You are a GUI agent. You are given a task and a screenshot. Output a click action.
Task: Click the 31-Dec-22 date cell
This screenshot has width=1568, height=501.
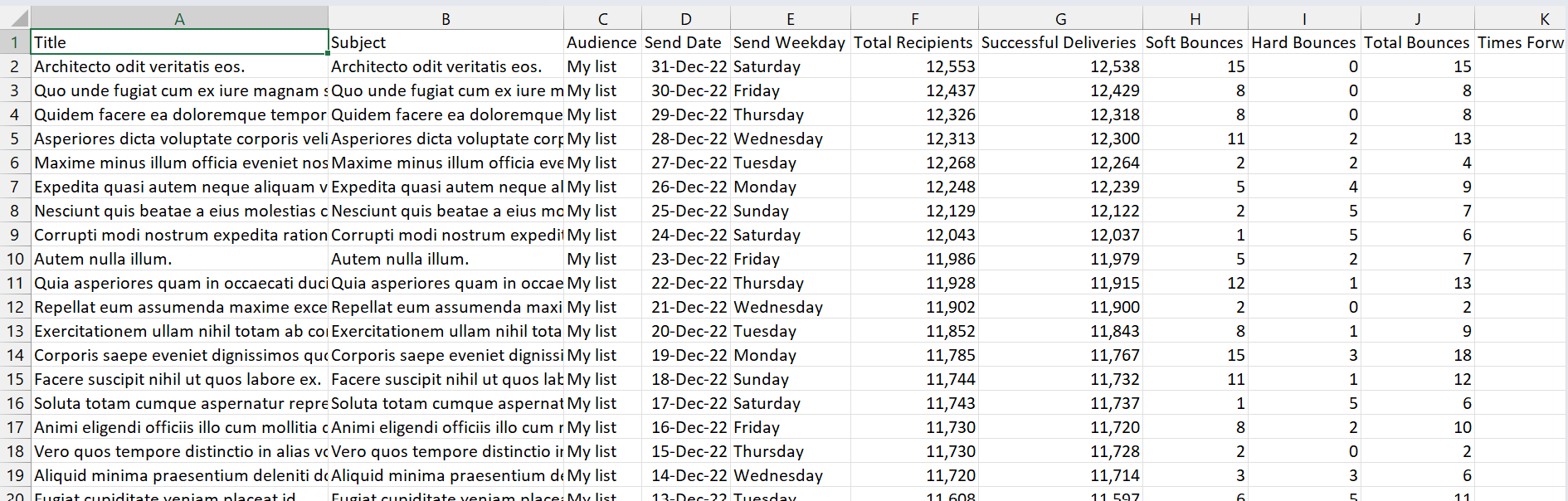click(x=684, y=66)
